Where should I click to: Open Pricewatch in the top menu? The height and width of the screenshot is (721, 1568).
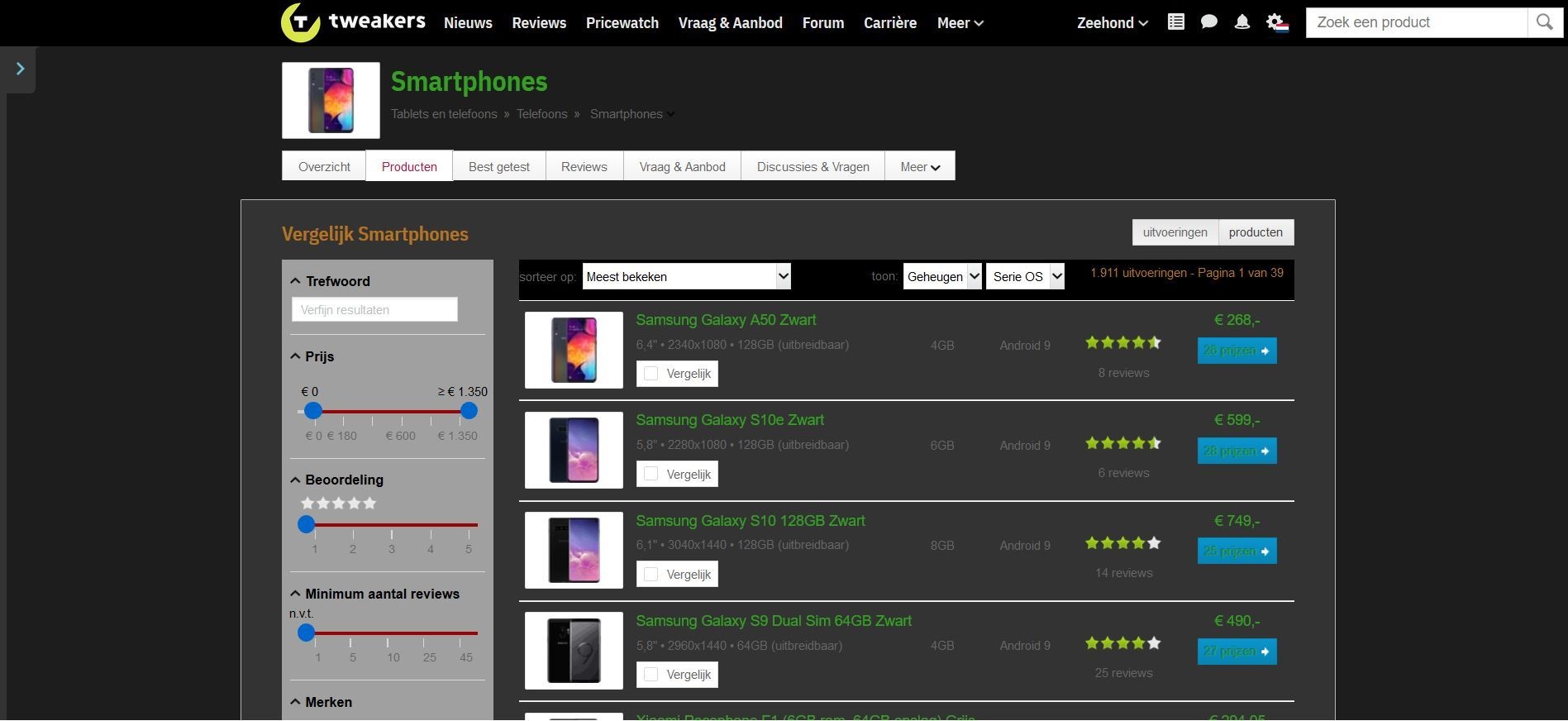click(622, 23)
